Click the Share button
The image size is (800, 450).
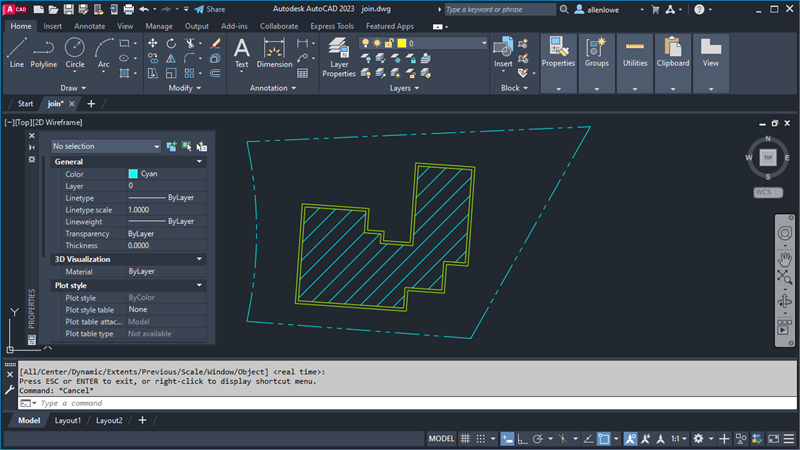click(210, 9)
